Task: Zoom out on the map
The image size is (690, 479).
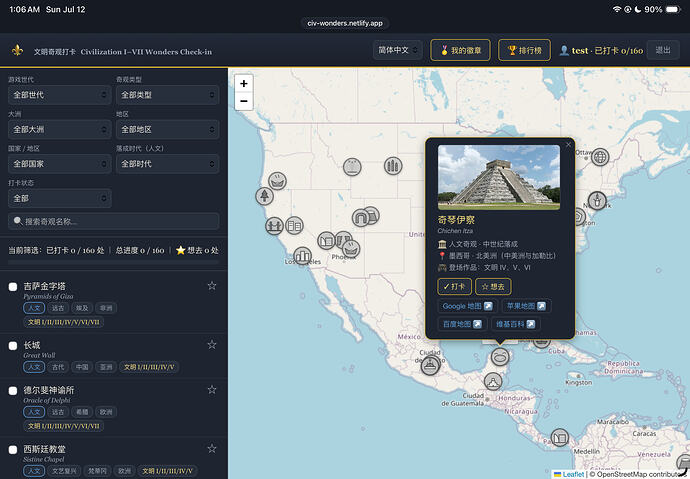Action: coord(243,101)
